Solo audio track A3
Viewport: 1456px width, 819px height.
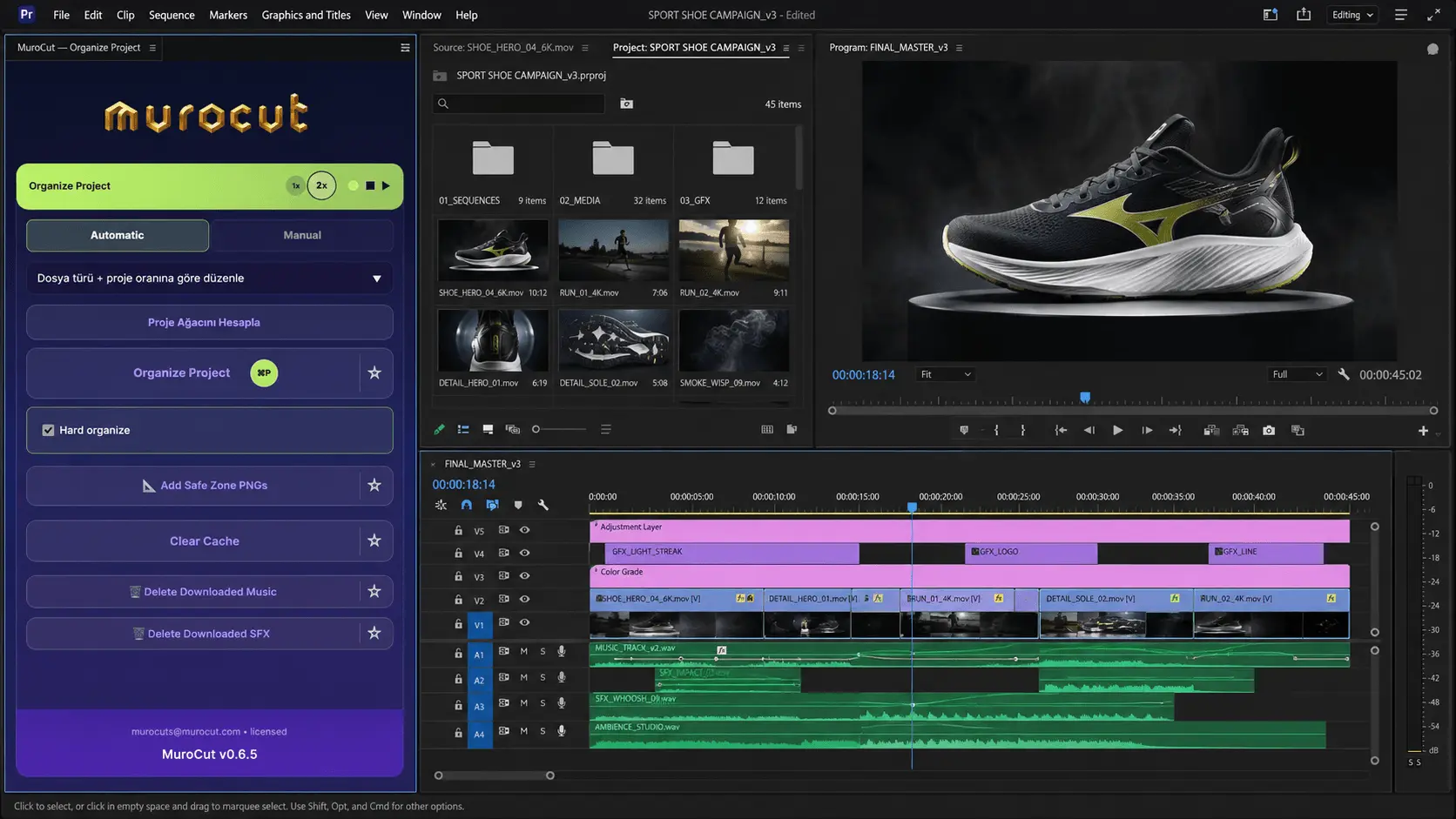(543, 703)
